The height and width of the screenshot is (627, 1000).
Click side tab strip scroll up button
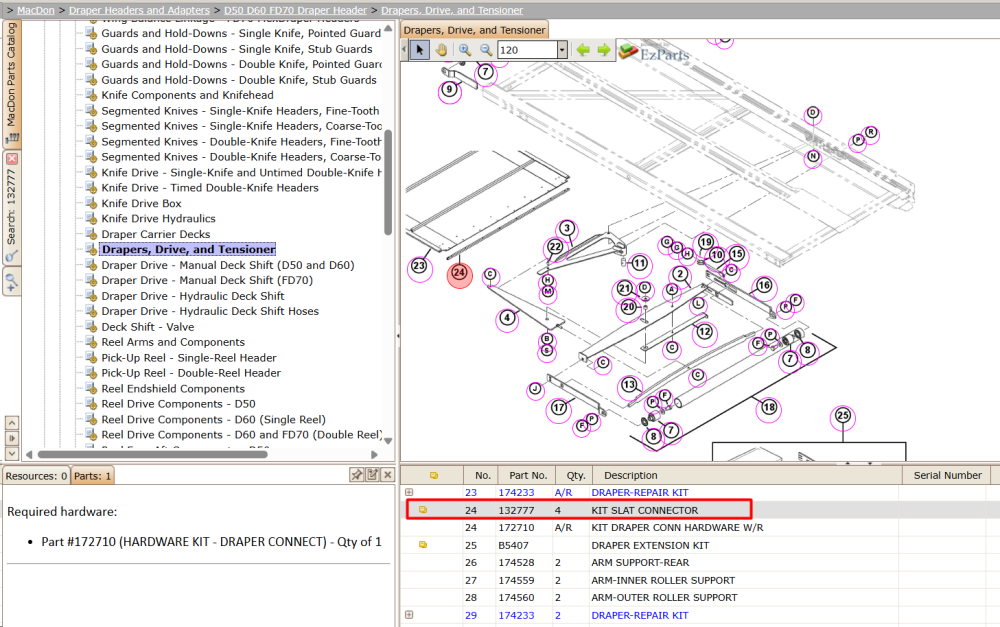[x=11, y=423]
